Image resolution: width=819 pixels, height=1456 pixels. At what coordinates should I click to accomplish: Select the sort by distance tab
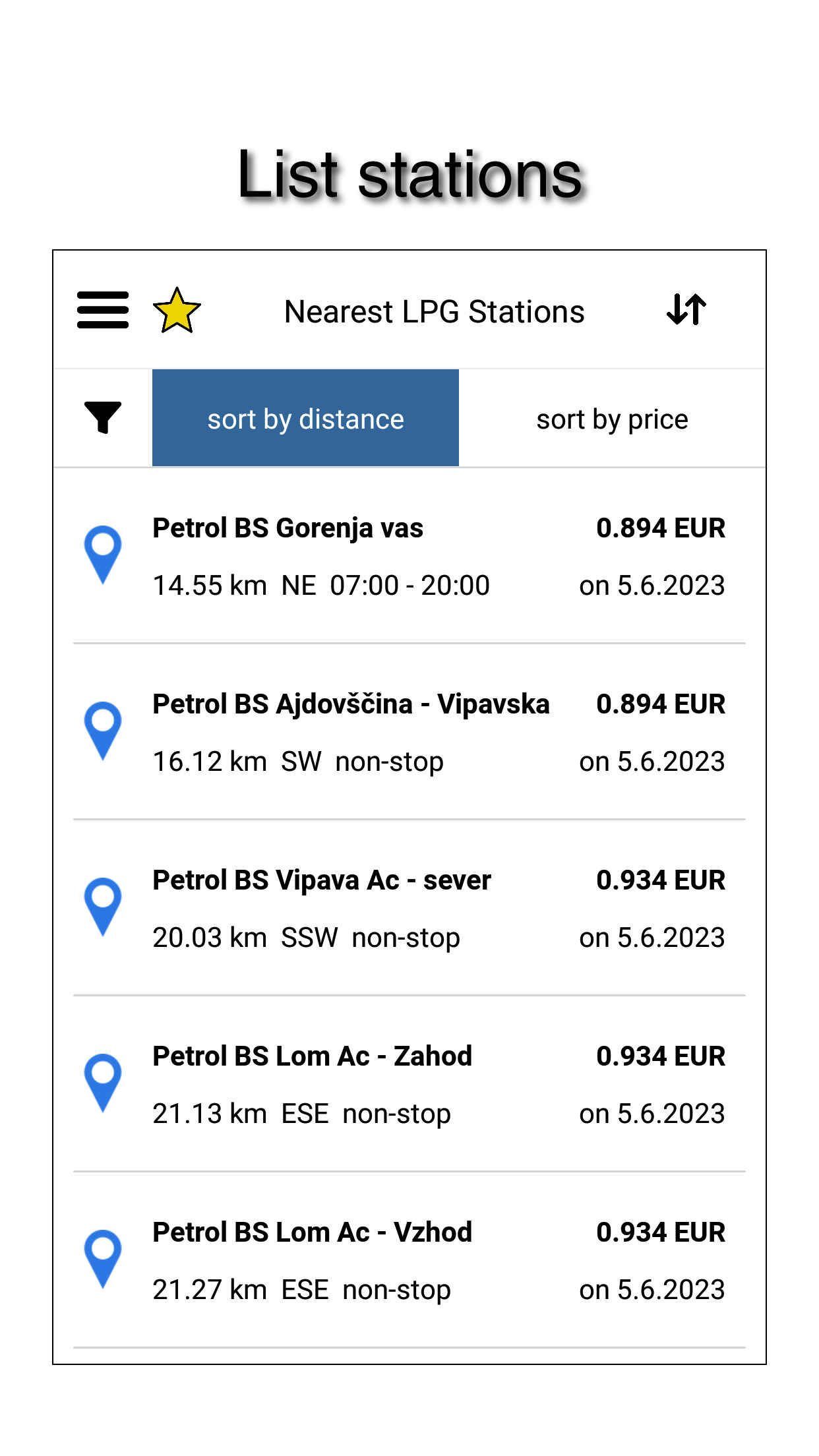[305, 418]
